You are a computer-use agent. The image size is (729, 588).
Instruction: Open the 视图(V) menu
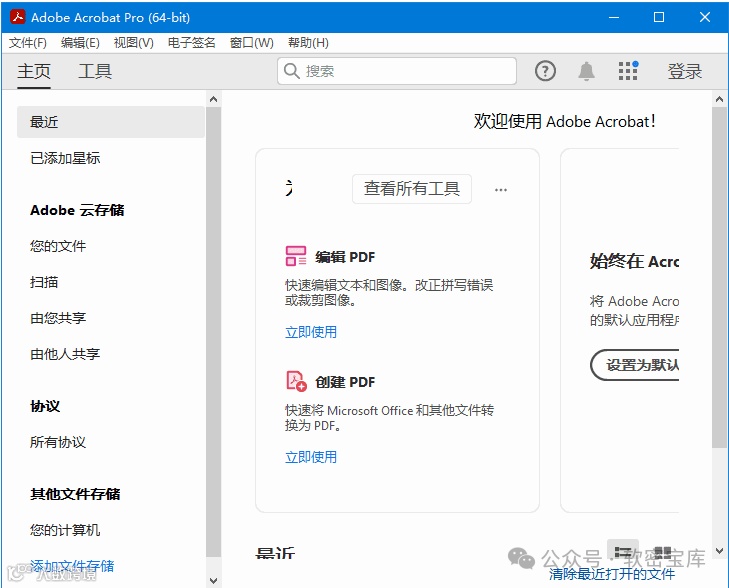133,43
